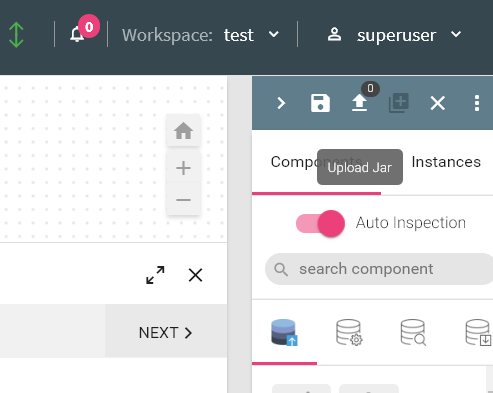Open the notifications bell
Screen dimensions: 493x393
pos(77,34)
